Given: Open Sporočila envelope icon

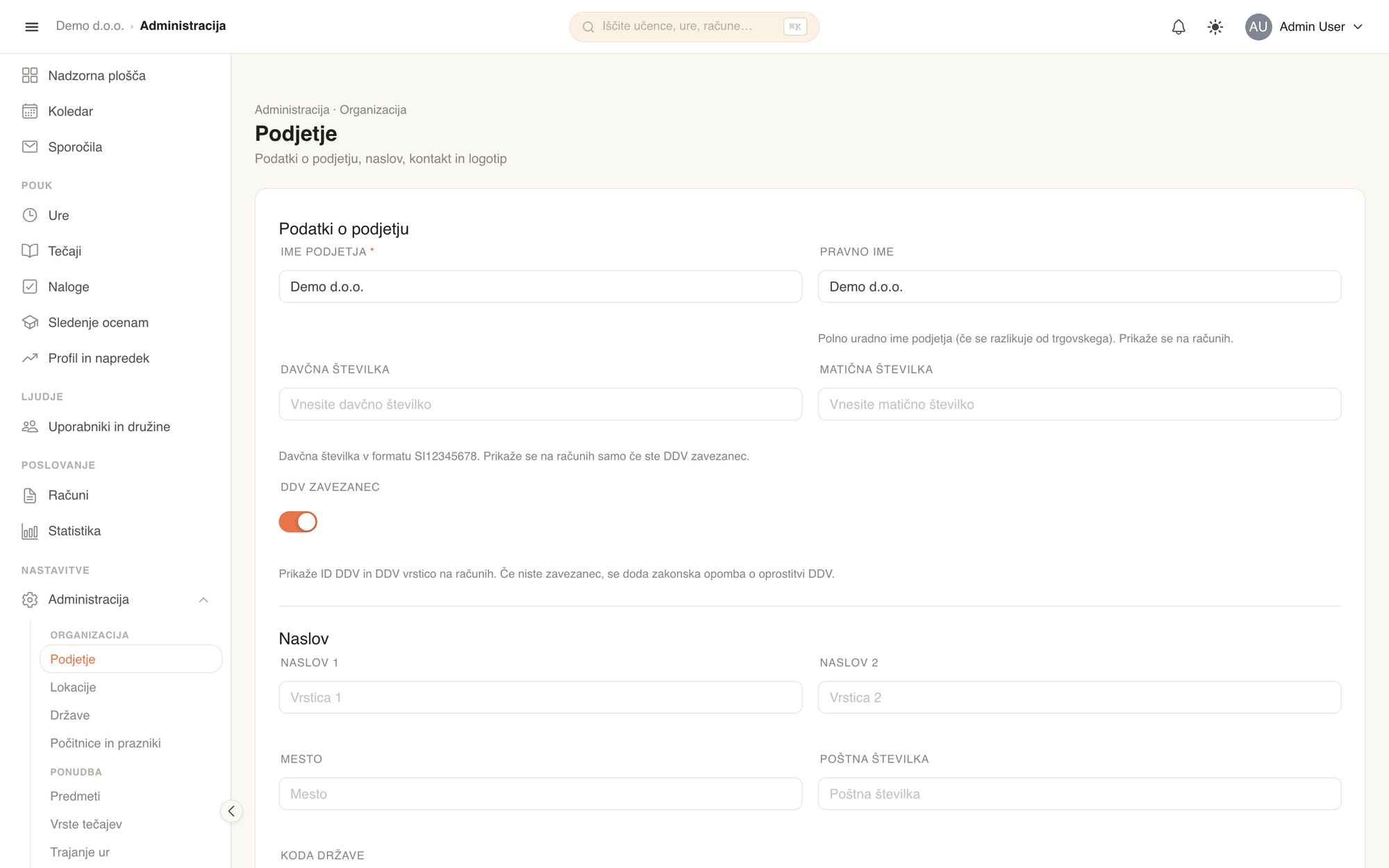Looking at the screenshot, I should [30, 147].
